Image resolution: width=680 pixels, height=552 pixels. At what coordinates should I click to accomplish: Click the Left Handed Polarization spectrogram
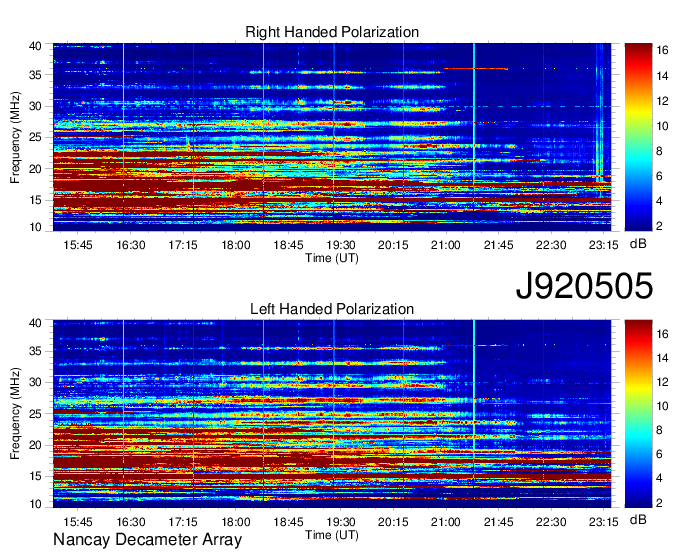coord(332,414)
